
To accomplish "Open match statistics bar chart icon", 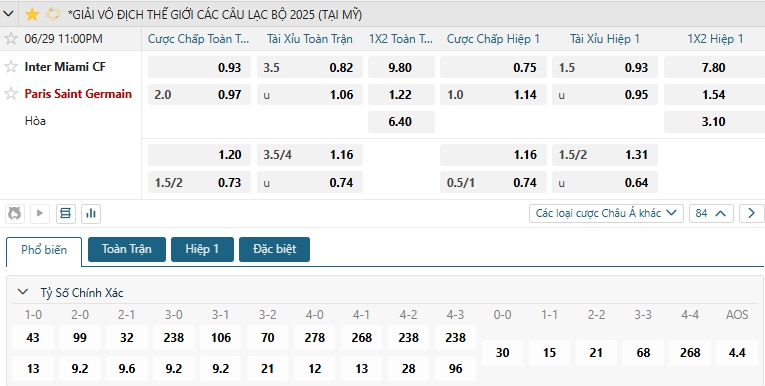I will pos(91,213).
